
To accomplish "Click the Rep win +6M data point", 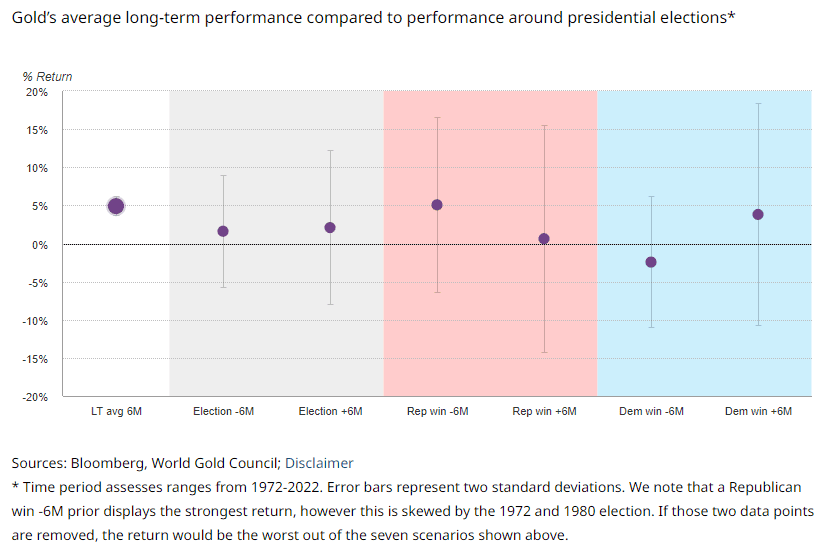I will (544, 239).
